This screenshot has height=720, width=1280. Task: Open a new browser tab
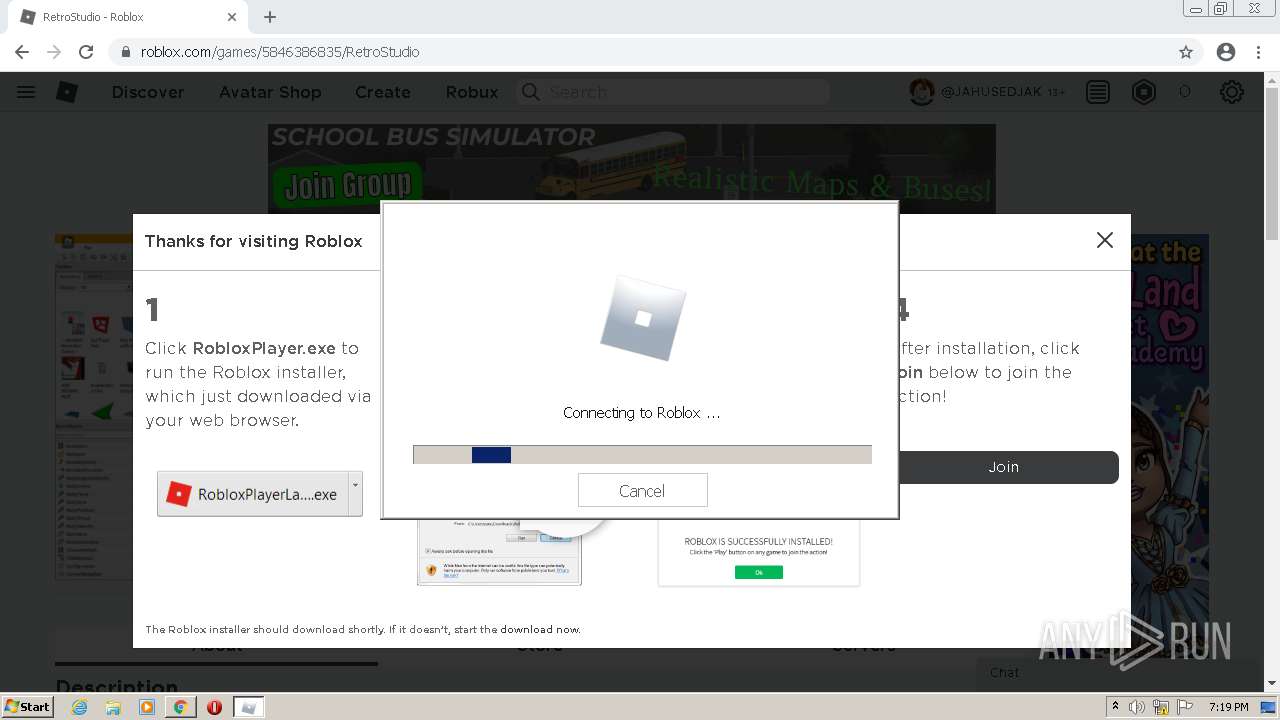click(270, 17)
